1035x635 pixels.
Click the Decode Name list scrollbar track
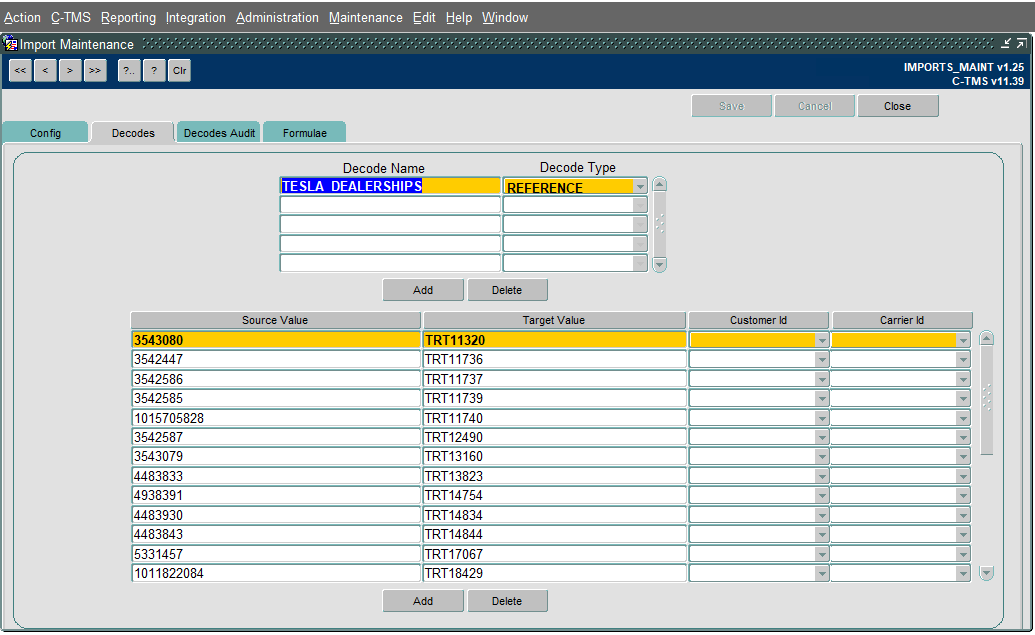point(659,224)
